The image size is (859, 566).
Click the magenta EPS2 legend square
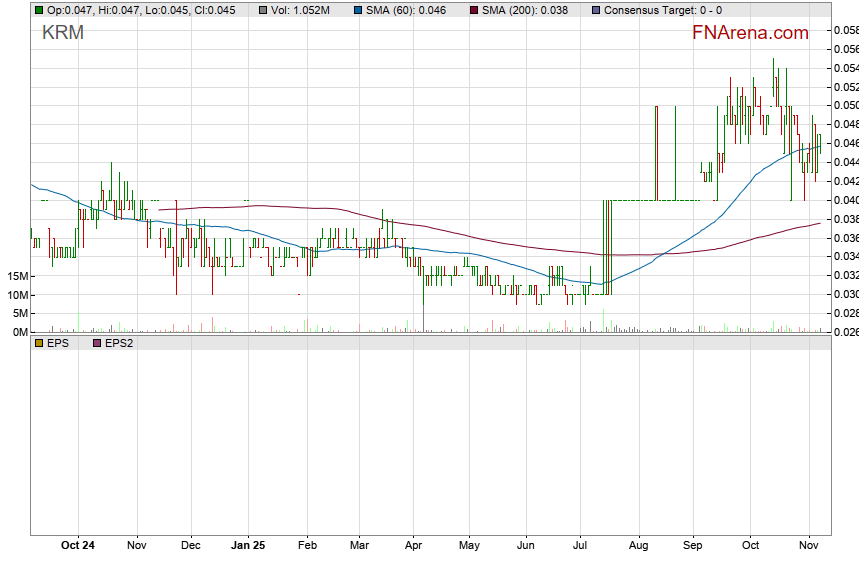(97, 343)
